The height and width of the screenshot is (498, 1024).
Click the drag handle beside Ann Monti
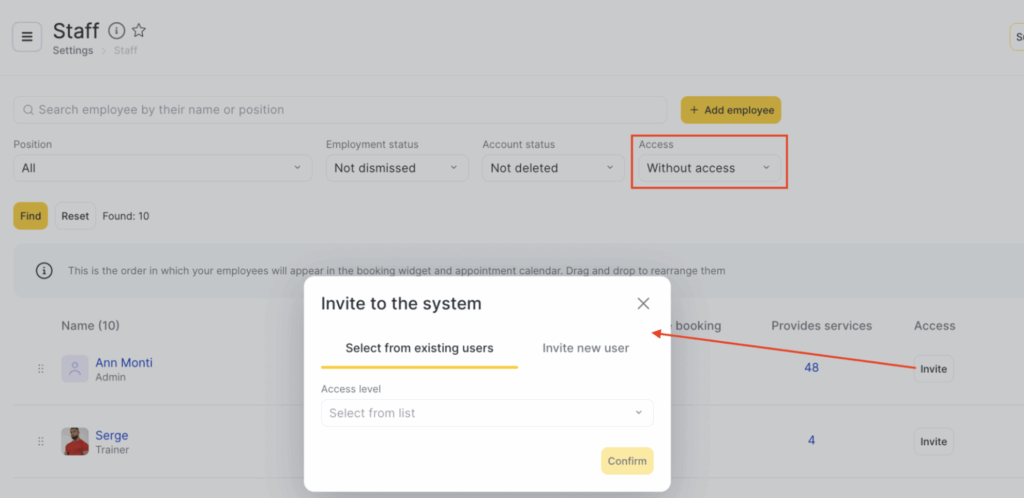40,369
